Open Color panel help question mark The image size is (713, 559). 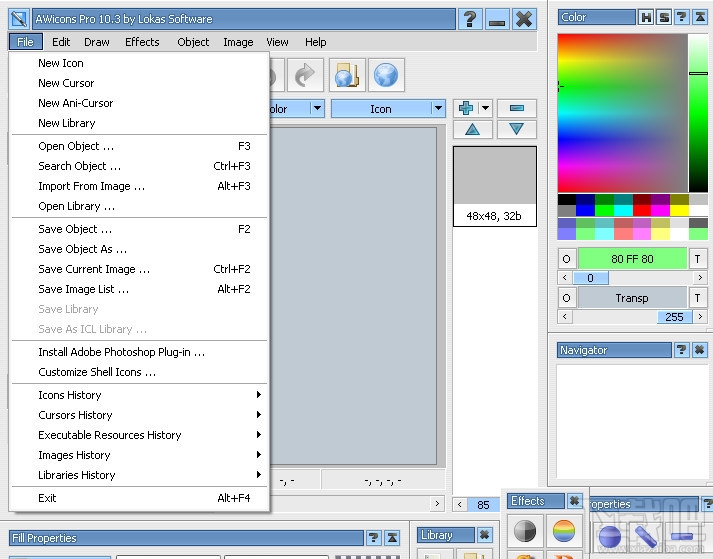click(682, 18)
